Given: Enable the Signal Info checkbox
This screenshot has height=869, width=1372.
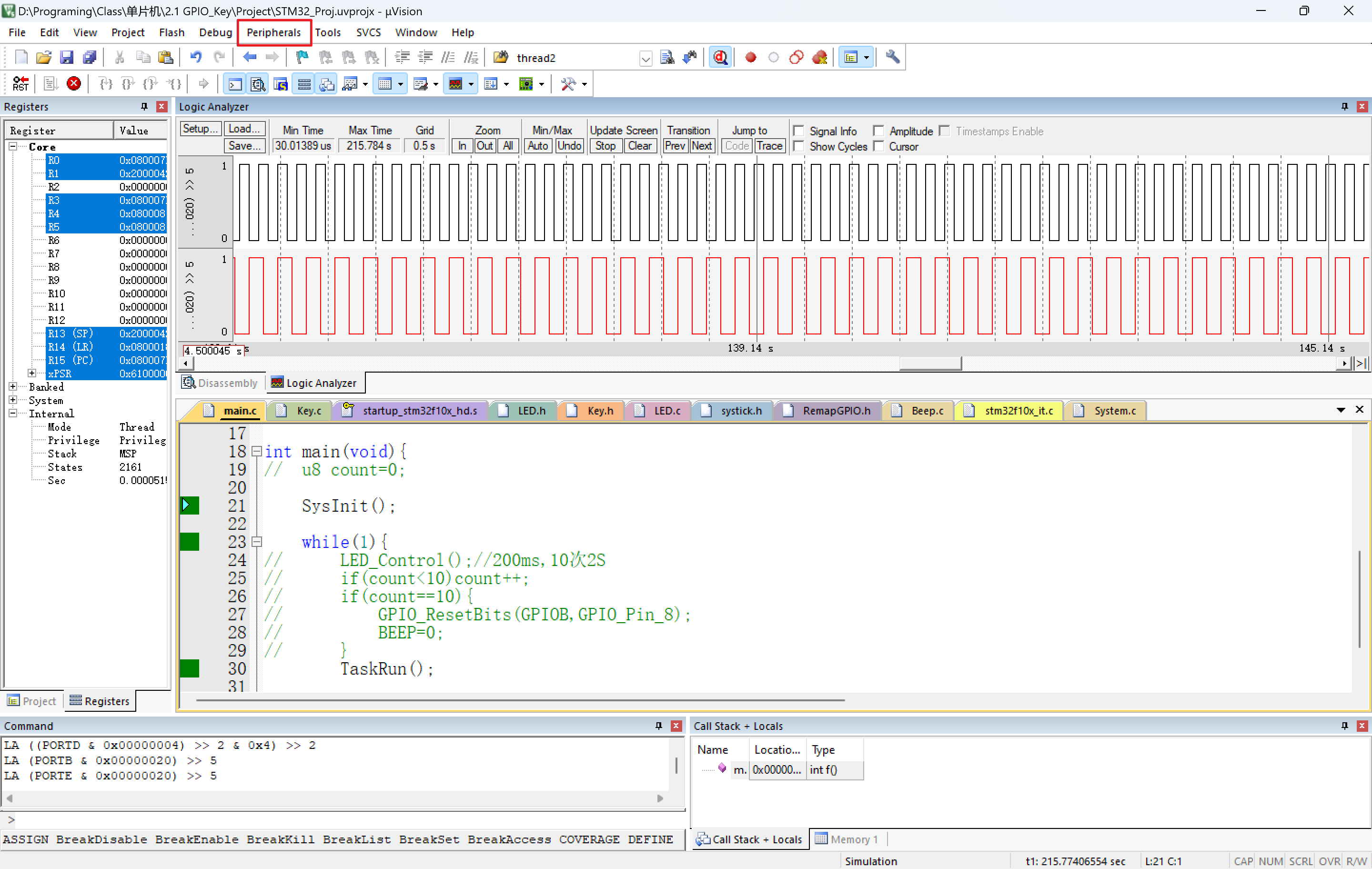Looking at the screenshot, I should [x=799, y=131].
